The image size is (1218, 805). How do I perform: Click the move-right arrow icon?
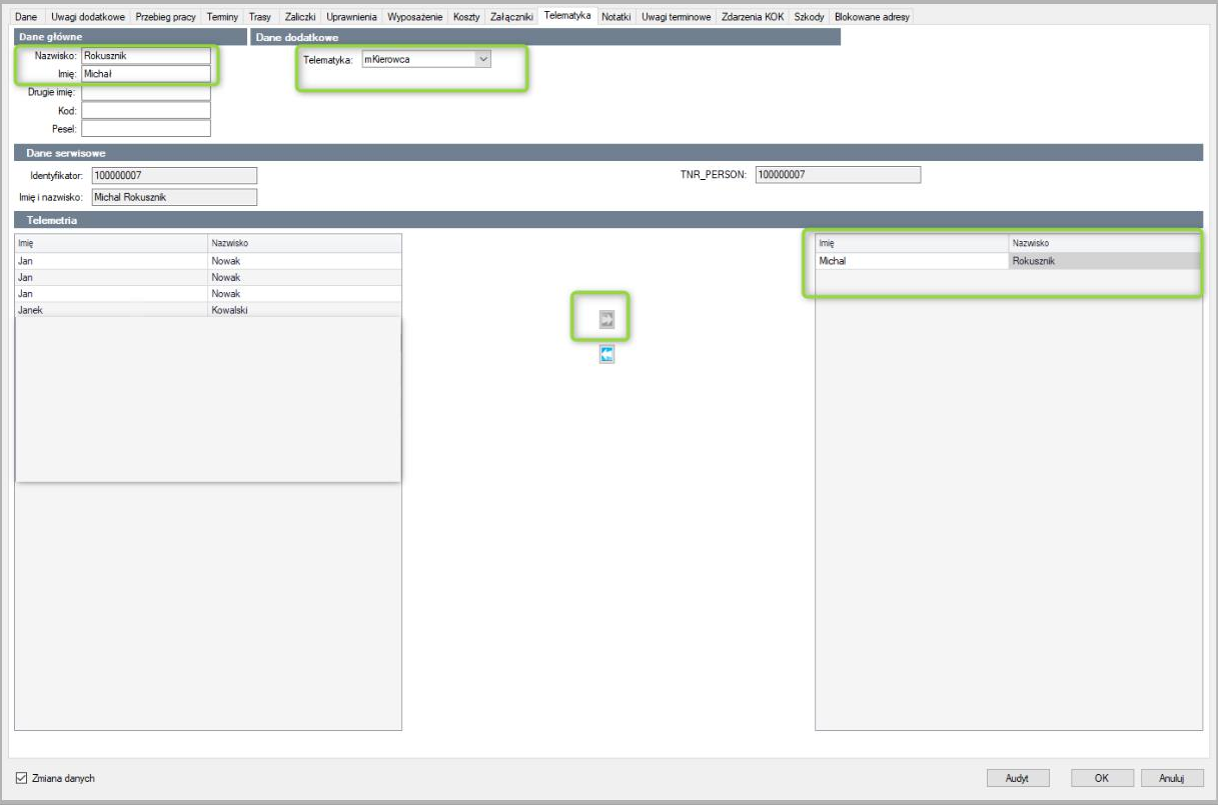point(606,319)
